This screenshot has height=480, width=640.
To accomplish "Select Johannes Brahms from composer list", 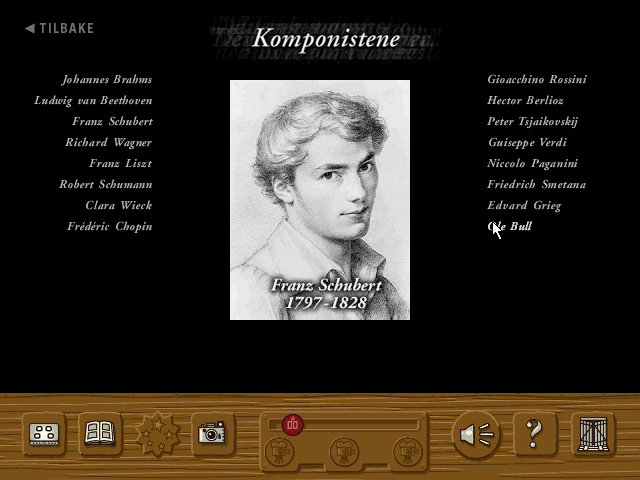I will tap(107, 80).
